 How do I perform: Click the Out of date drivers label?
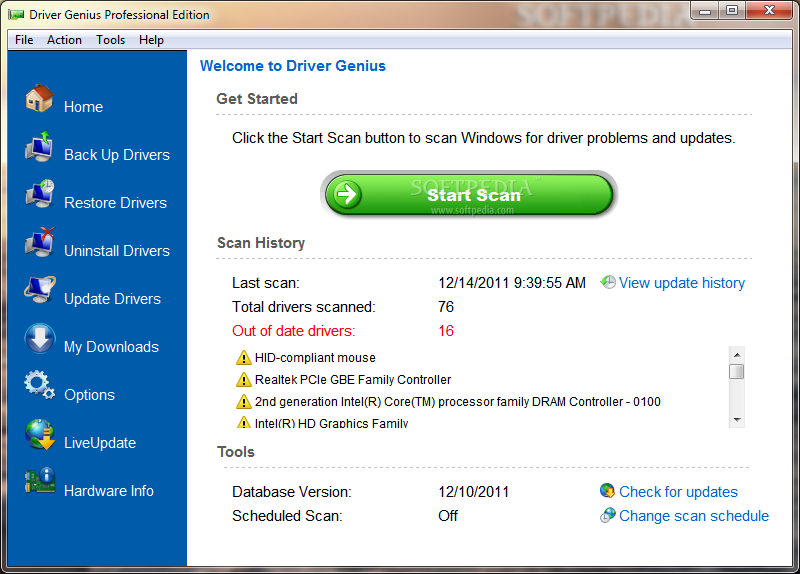coord(293,331)
